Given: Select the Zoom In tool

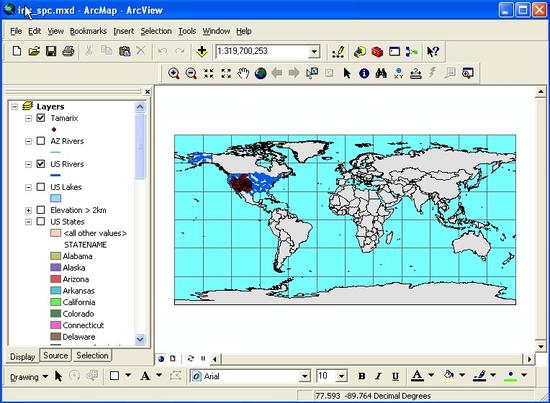Looking at the screenshot, I should coord(174,73).
